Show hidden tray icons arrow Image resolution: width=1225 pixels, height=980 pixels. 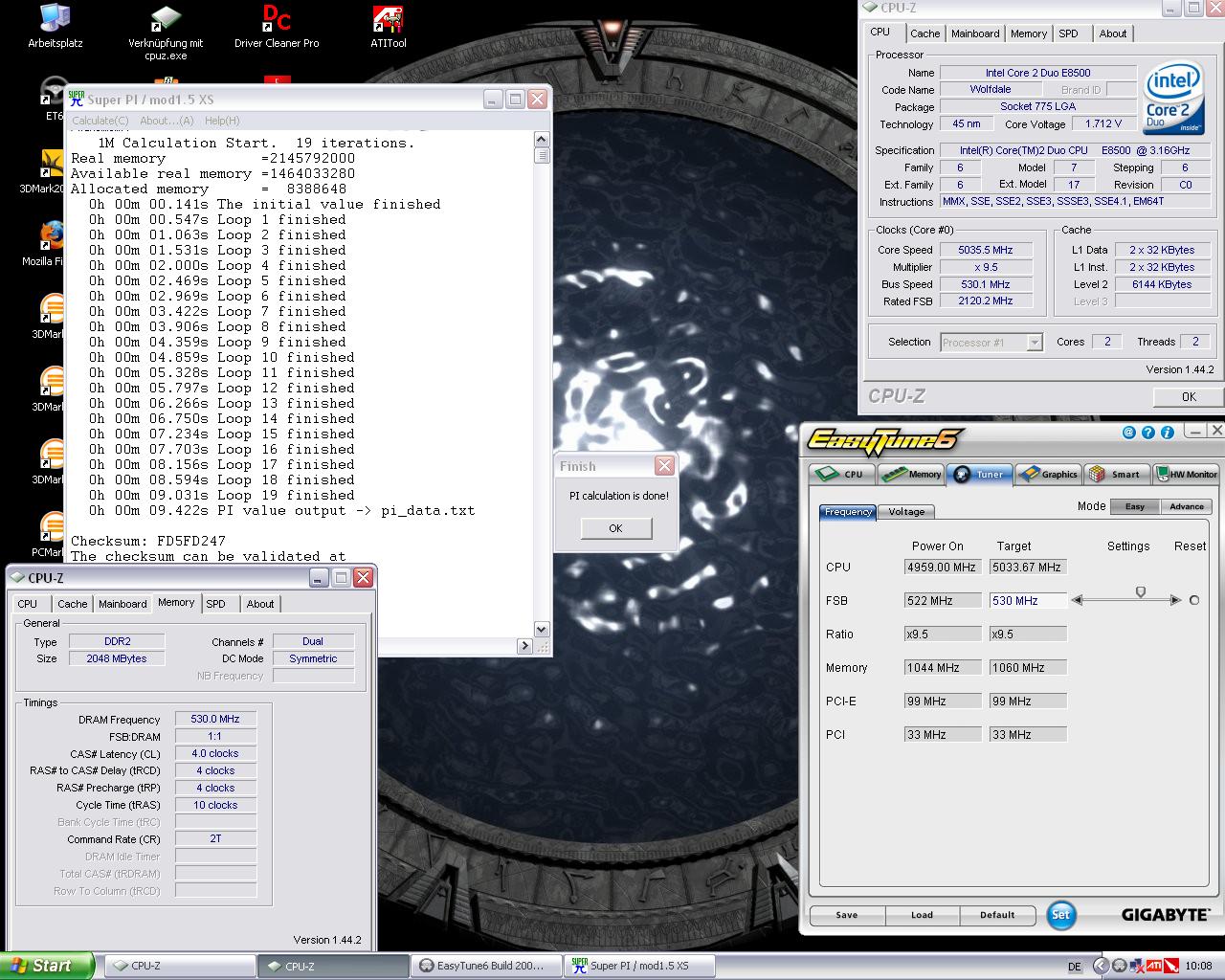pos(1101,966)
